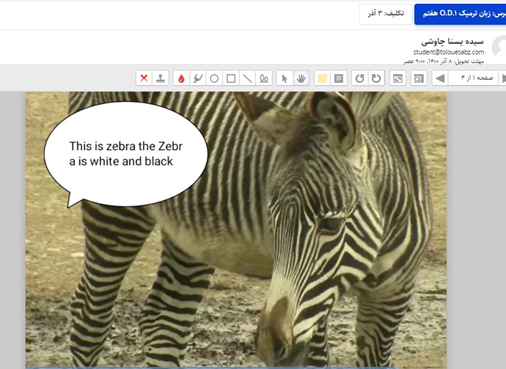The height and width of the screenshot is (369, 506).
Task: Select the straight line tool
Action: coord(247,78)
